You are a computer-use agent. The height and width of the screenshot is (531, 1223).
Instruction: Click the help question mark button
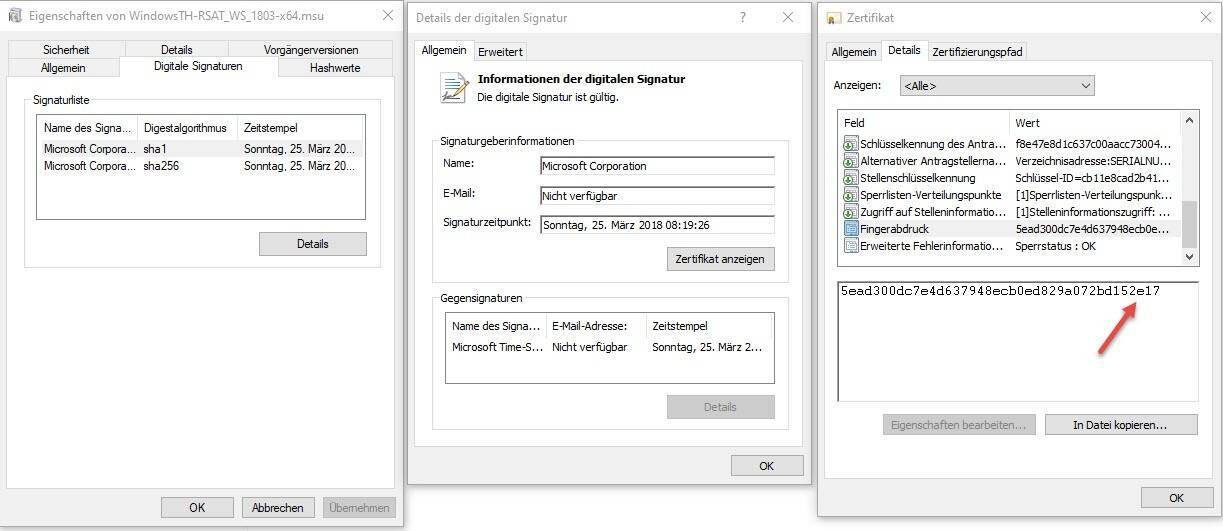point(743,18)
